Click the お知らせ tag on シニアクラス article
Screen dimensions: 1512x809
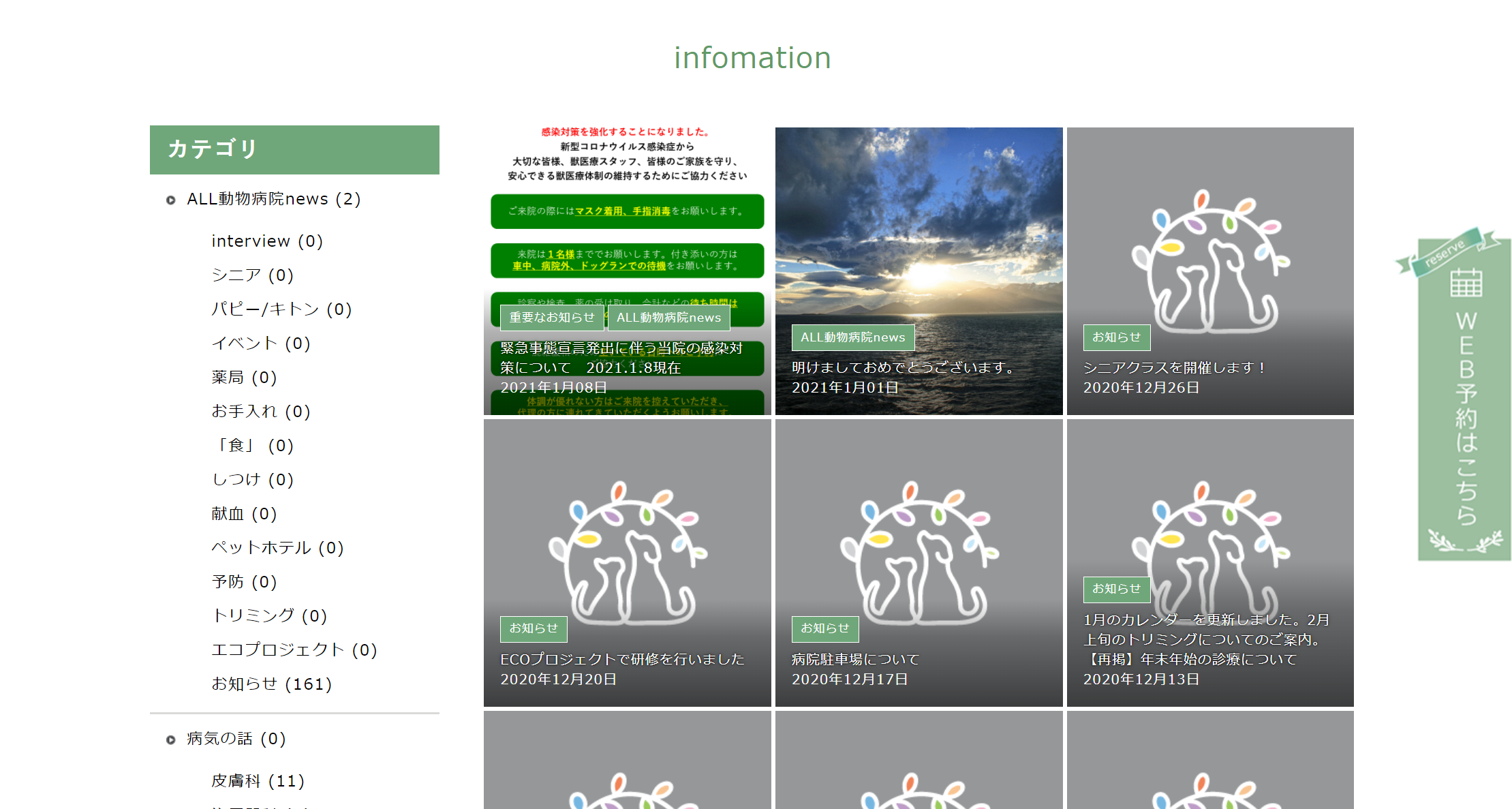1116,337
